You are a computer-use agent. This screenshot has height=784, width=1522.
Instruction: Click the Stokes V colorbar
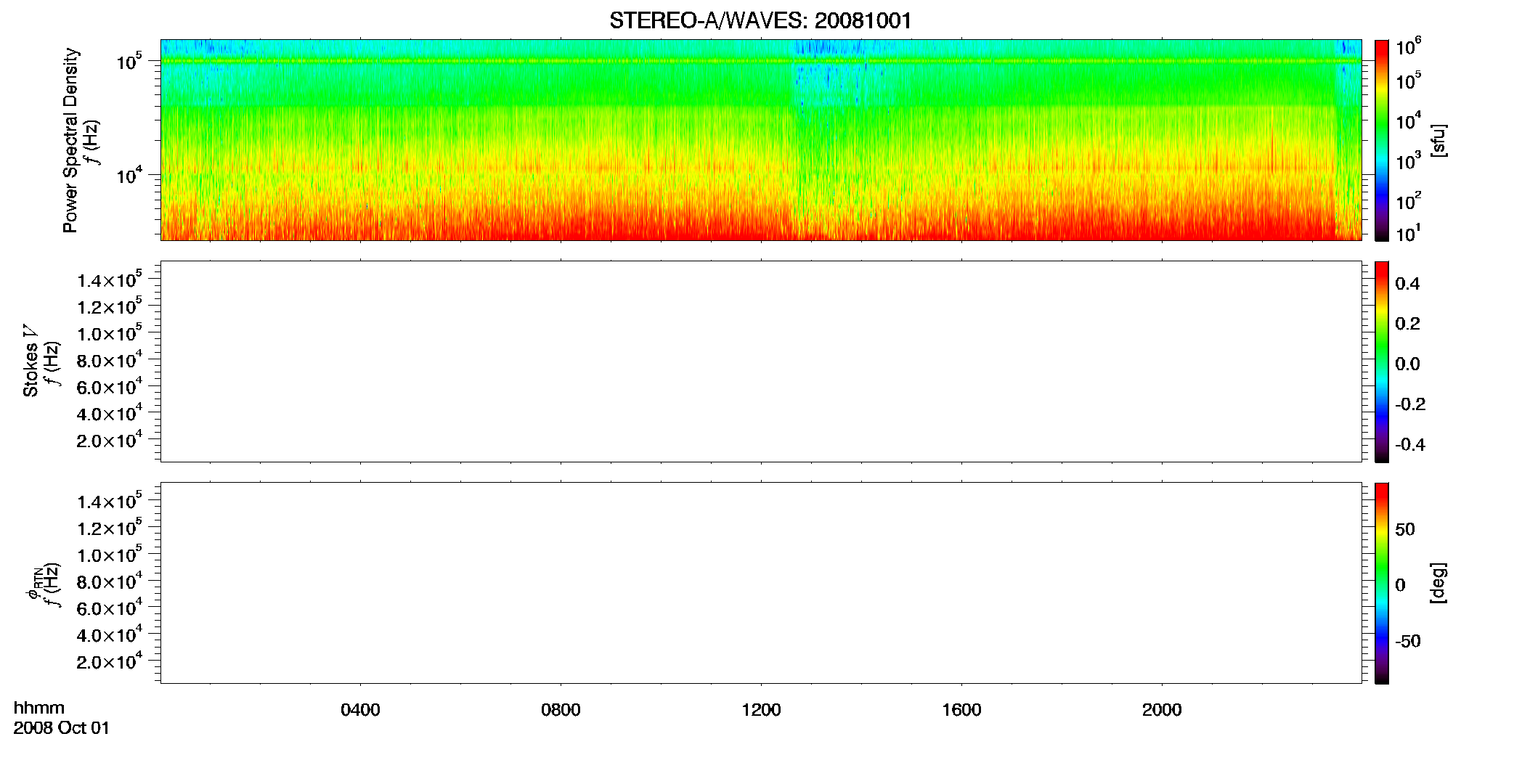pyautogui.click(x=1382, y=362)
